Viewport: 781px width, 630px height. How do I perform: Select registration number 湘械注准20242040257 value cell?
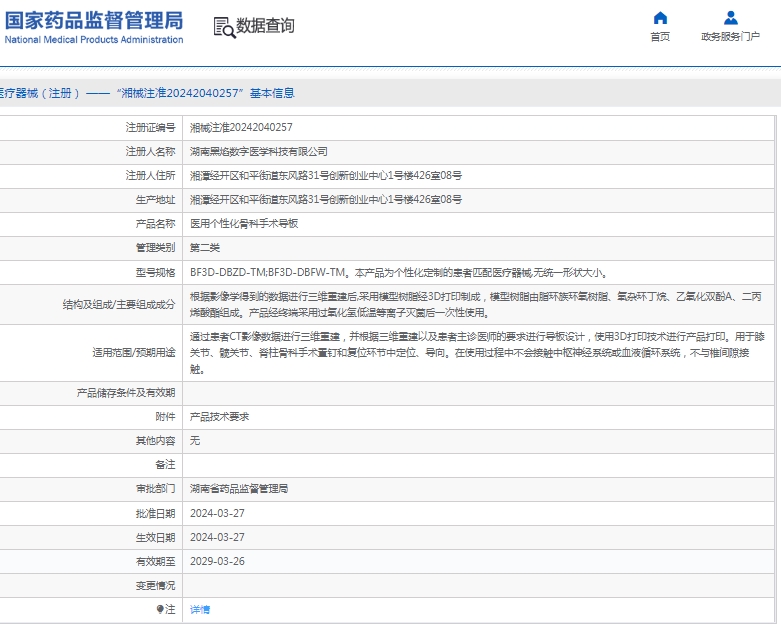point(241,127)
